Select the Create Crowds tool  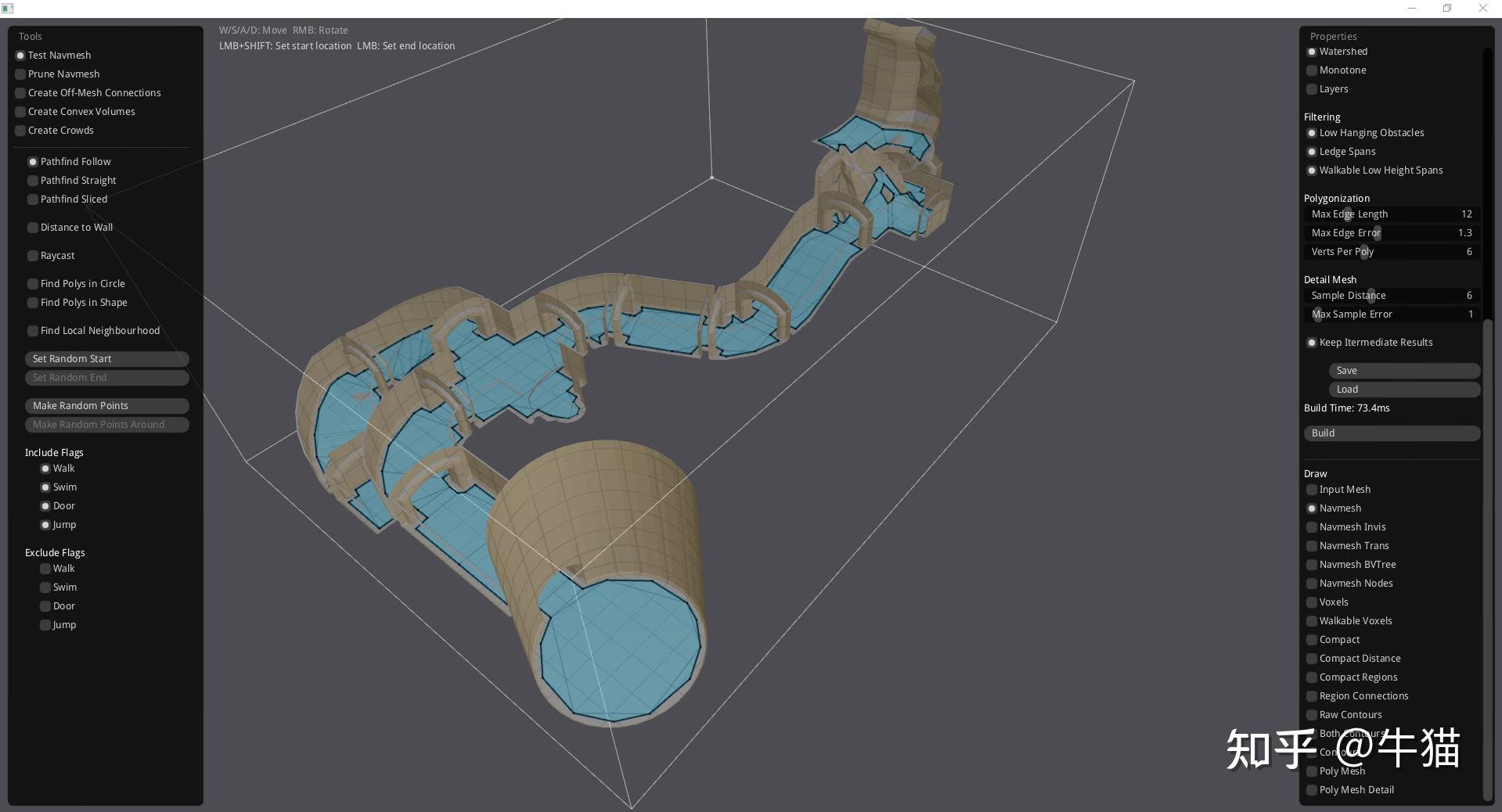click(x=21, y=131)
